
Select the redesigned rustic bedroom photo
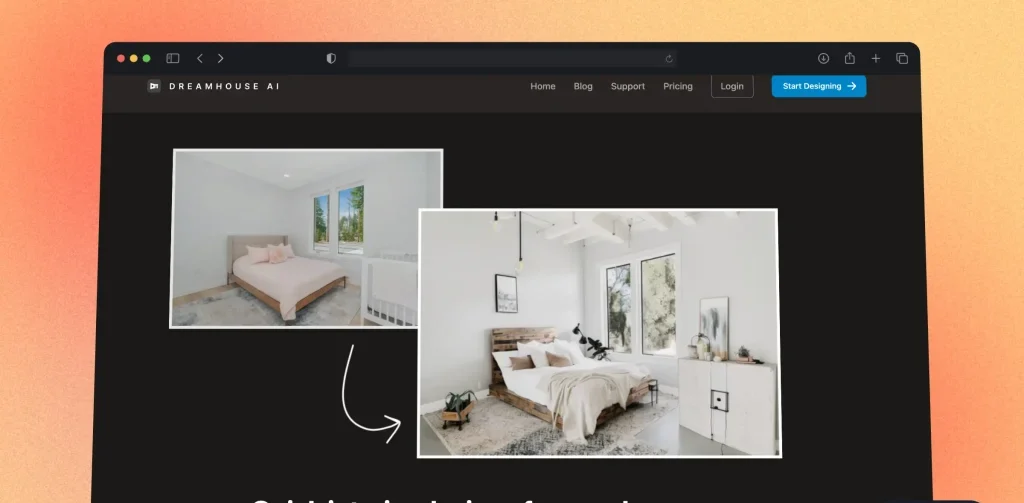[x=598, y=333]
